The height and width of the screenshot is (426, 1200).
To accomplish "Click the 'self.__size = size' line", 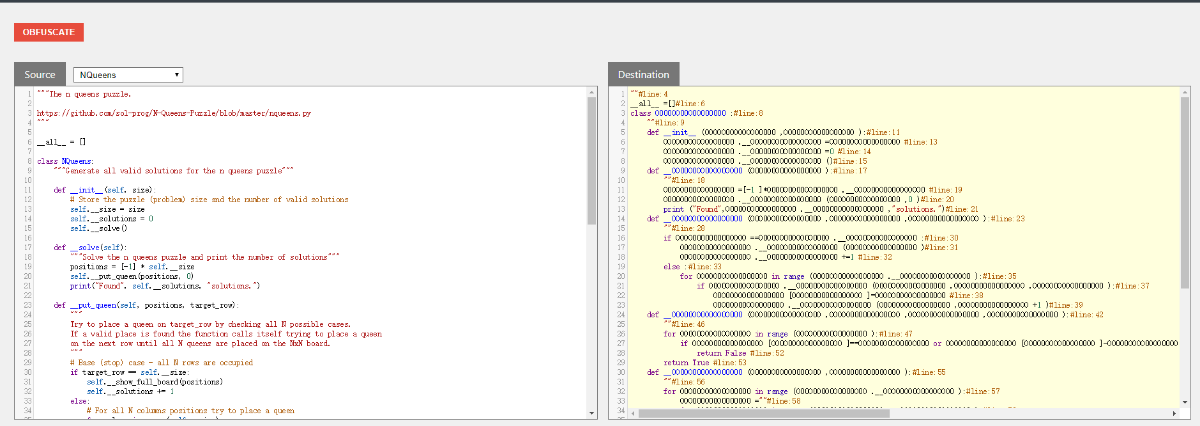I will point(108,207).
